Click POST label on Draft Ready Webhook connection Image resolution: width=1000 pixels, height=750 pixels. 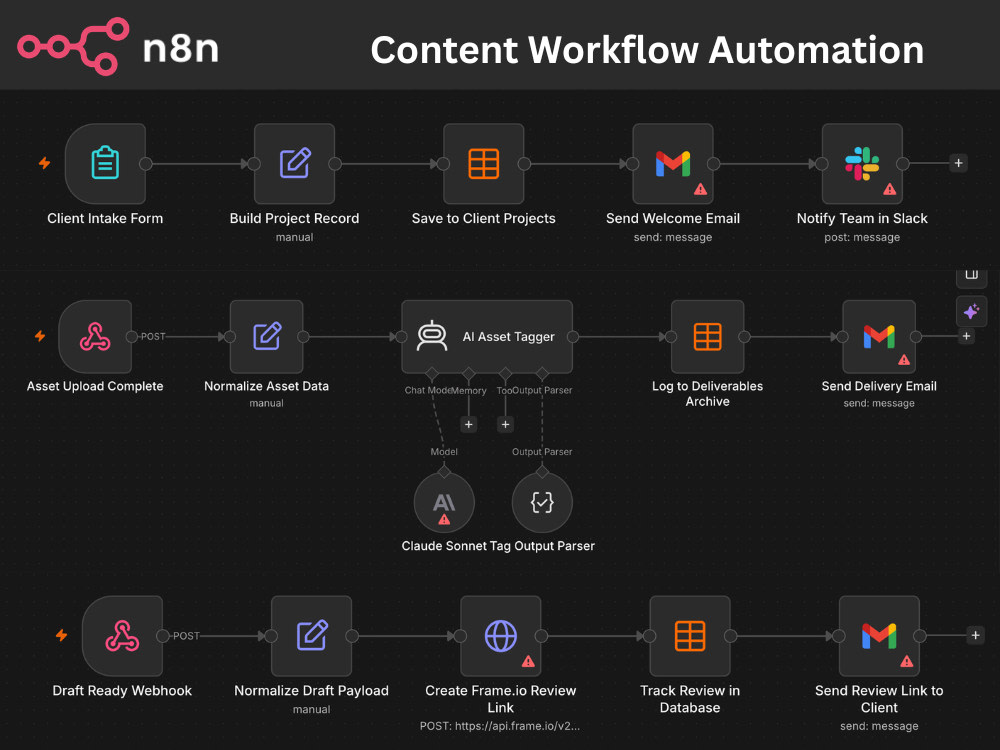click(186, 636)
